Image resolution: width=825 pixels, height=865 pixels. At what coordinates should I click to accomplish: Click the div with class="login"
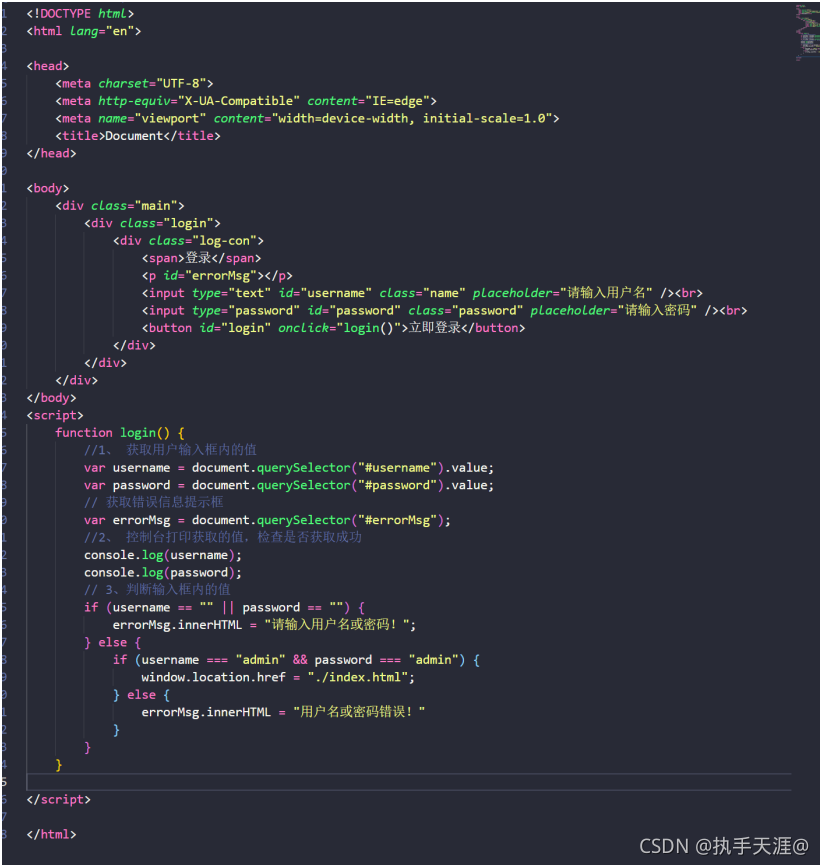152,223
